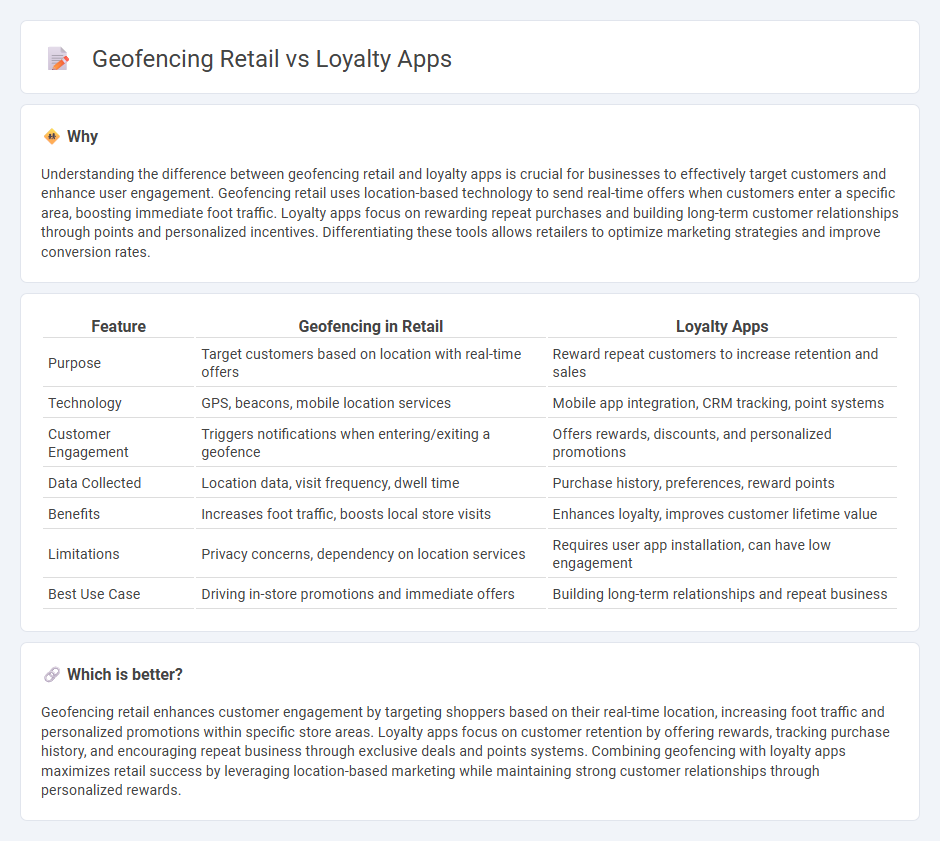Click the Why section heading

pos(83,137)
